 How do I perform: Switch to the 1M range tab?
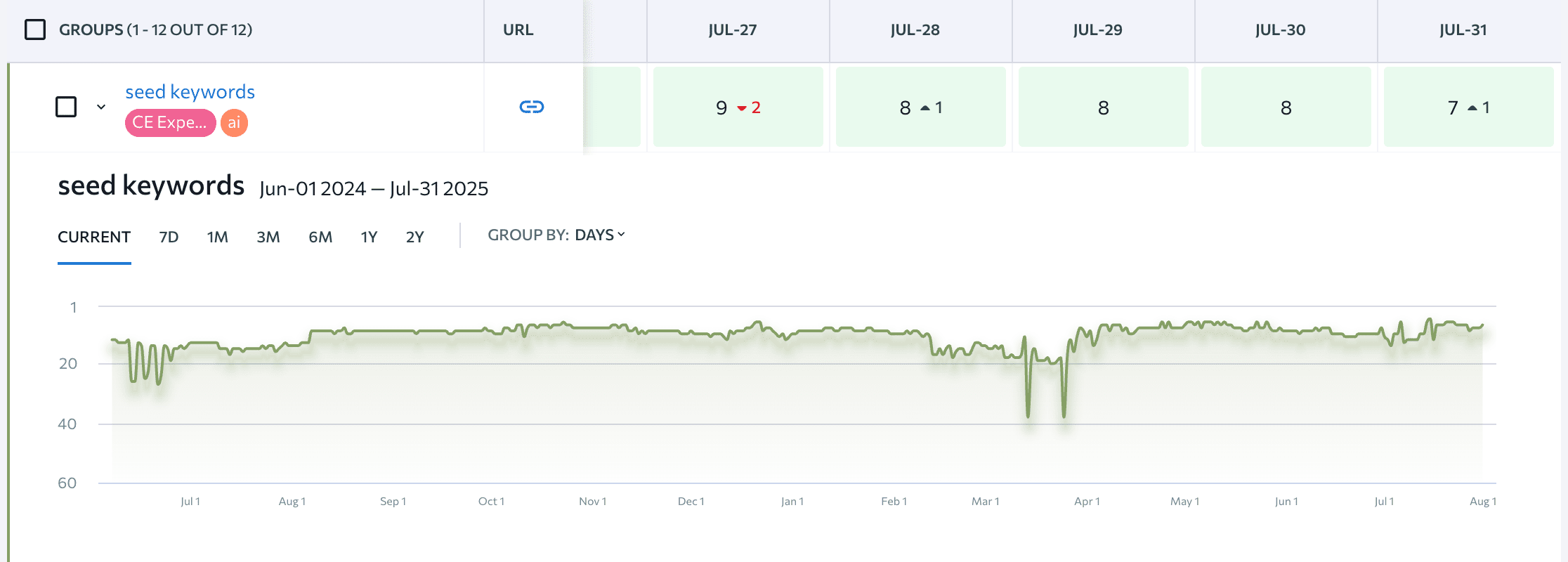click(217, 237)
